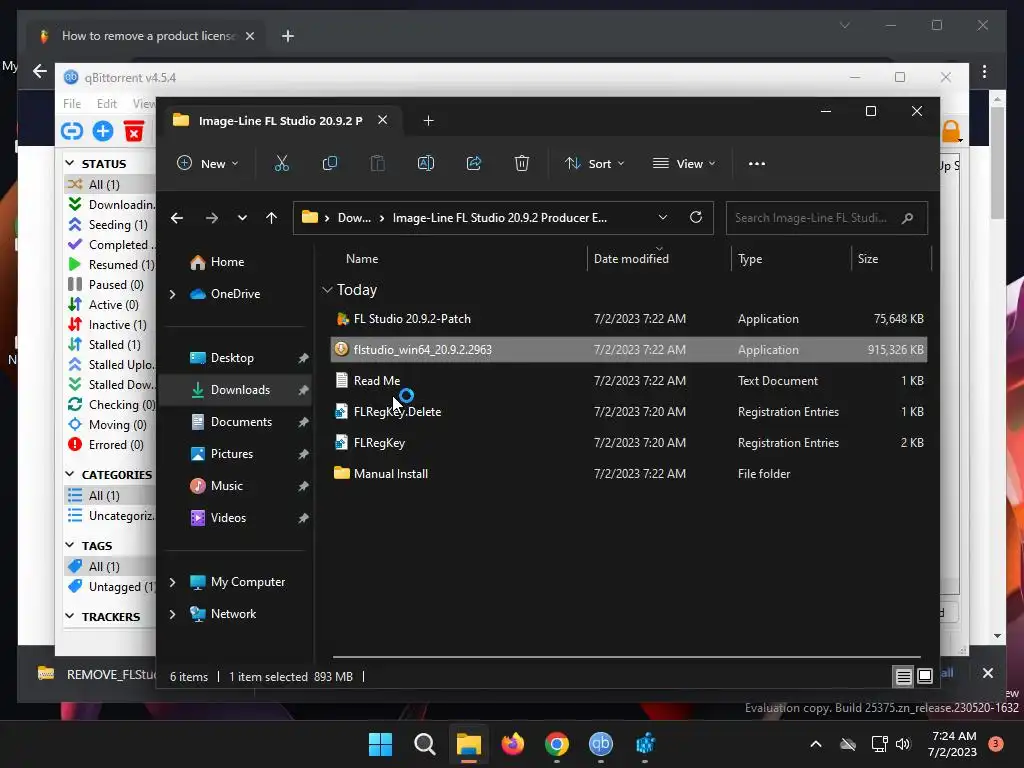The width and height of the screenshot is (1024, 768).
Task: Switch to large thumbnails view icon in status bar
Action: click(925, 677)
